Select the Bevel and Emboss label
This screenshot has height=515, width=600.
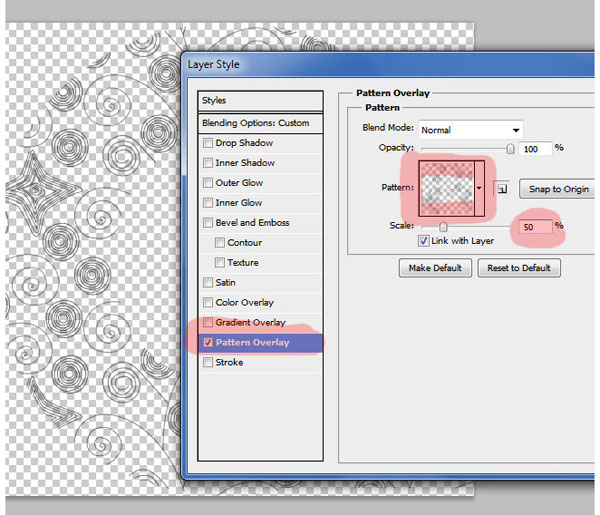pos(252,223)
